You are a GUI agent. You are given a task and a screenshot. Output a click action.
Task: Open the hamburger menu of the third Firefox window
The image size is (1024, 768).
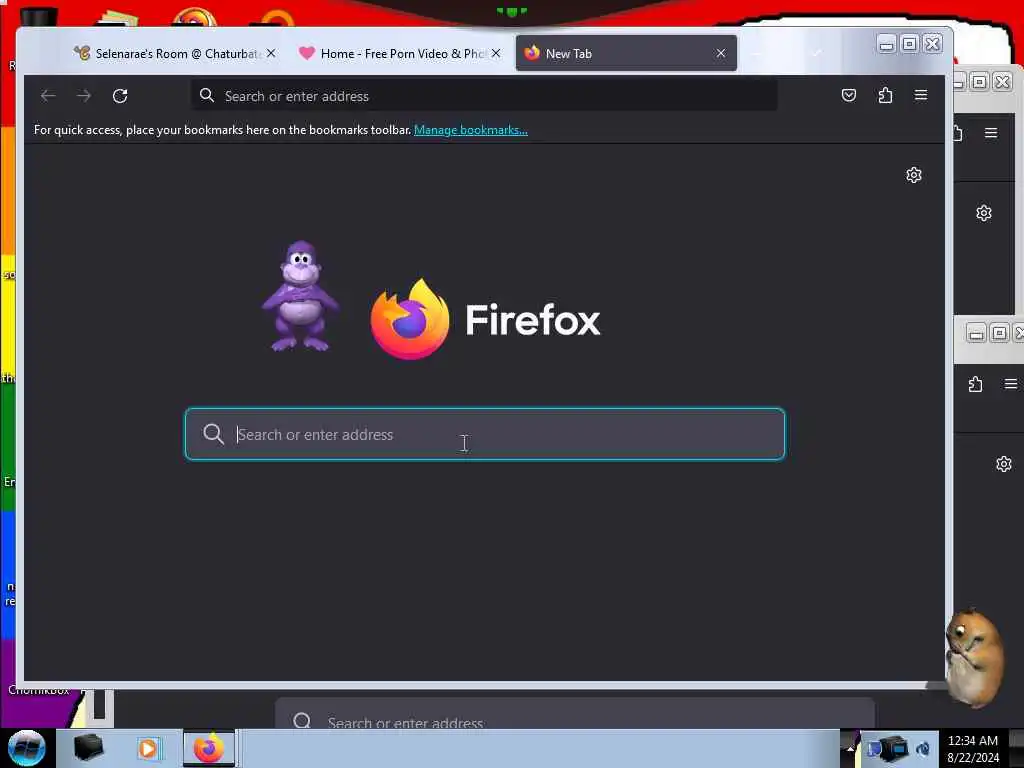tap(1012, 384)
